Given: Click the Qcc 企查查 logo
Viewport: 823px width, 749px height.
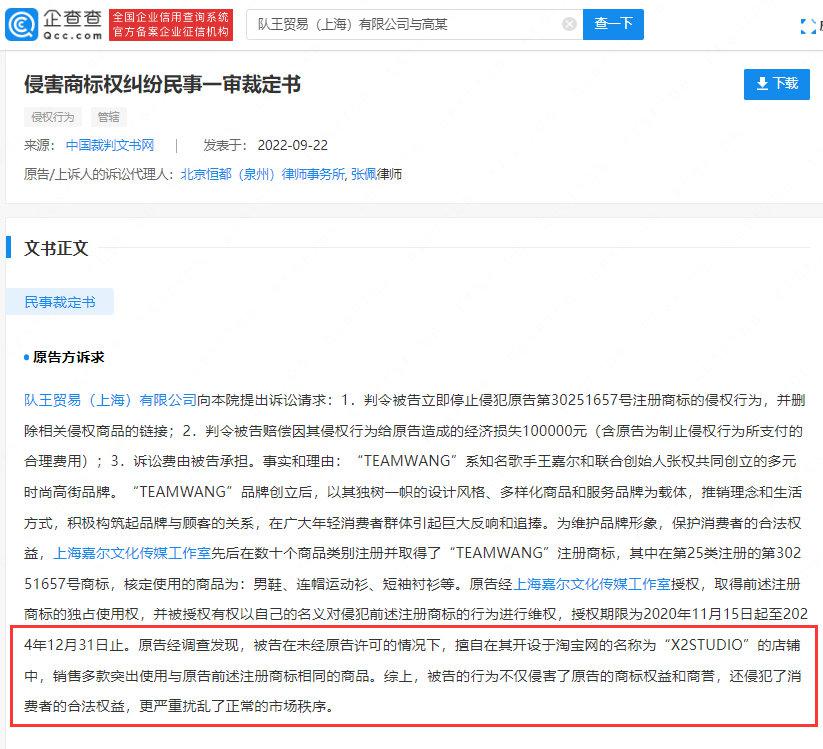Looking at the screenshot, I should point(53,23).
